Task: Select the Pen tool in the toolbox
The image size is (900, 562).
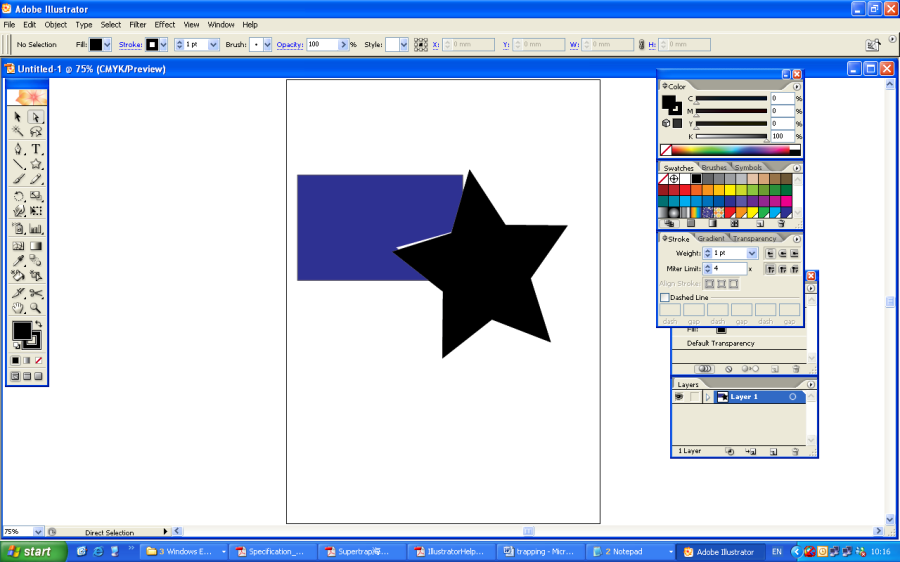Action: click(x=18, y=149)
